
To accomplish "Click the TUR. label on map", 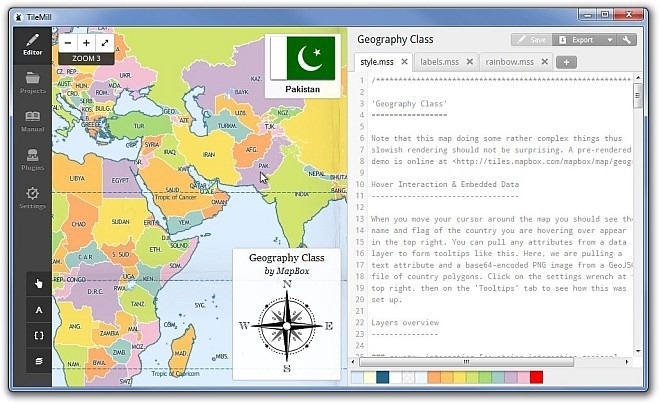I will pos(139,126).
